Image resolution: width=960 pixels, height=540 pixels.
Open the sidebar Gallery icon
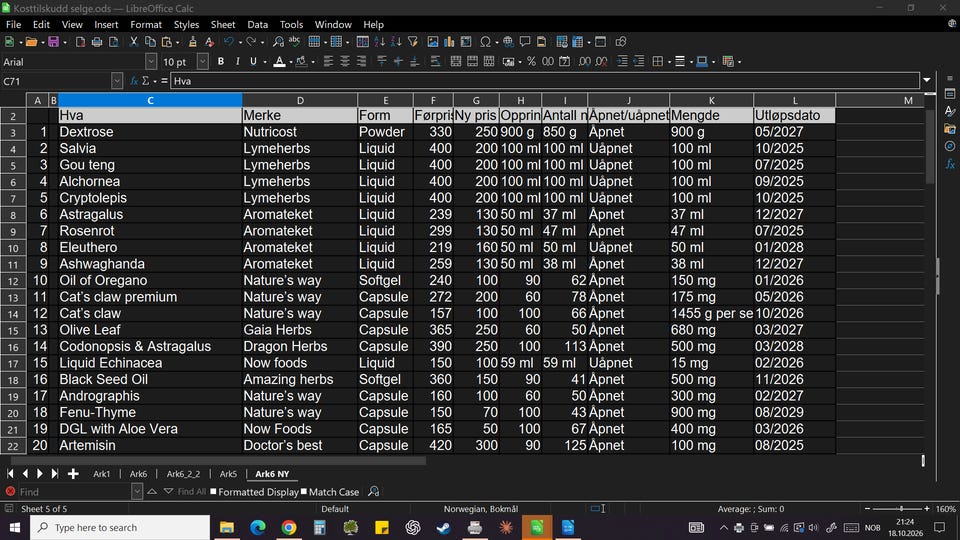(950, 129)
